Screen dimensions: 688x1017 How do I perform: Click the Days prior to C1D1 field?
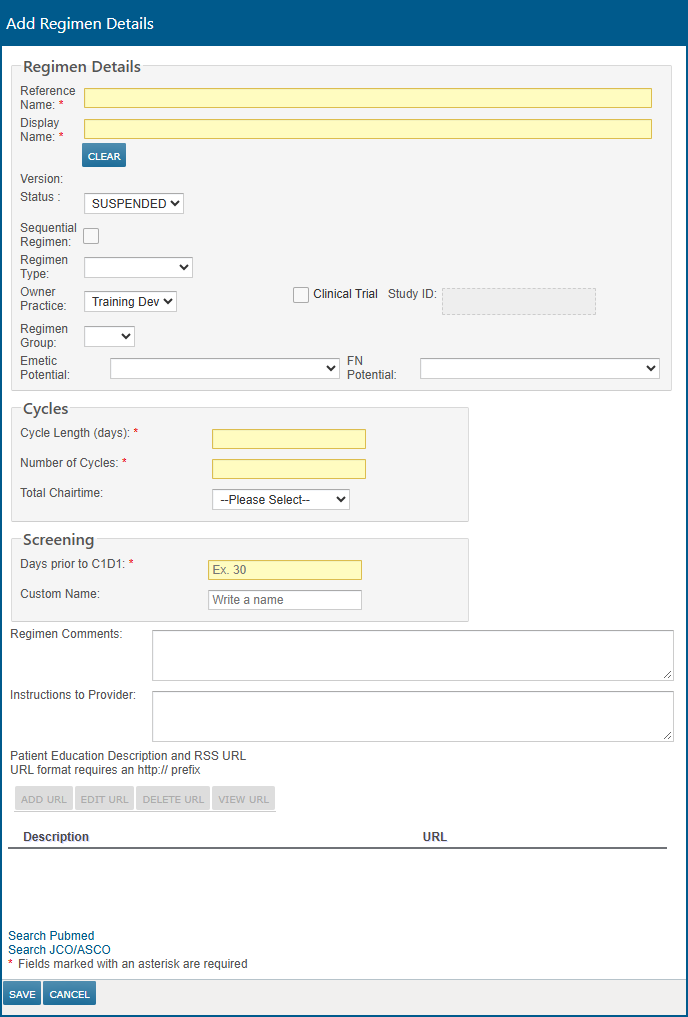pos(285,570)
